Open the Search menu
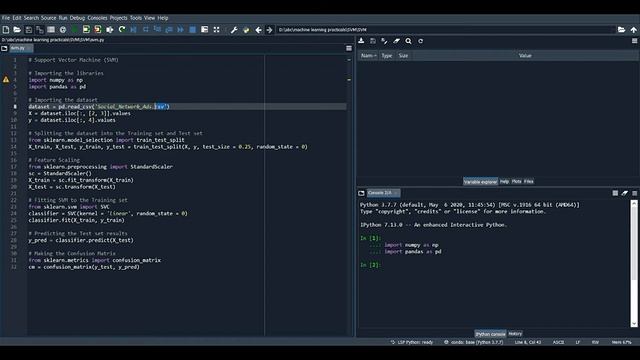This screenshot has height=360, width=640. coord(31,18)
